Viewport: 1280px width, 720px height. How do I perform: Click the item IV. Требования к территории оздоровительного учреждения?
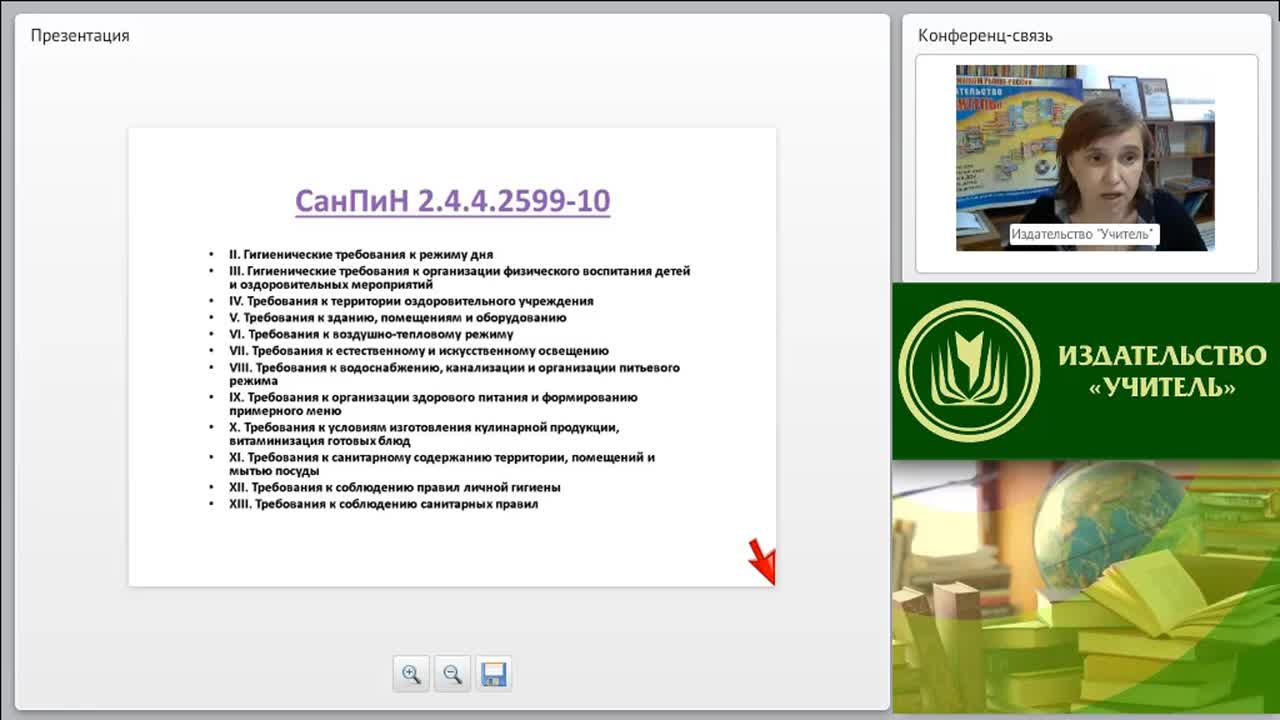click(411, 301)
